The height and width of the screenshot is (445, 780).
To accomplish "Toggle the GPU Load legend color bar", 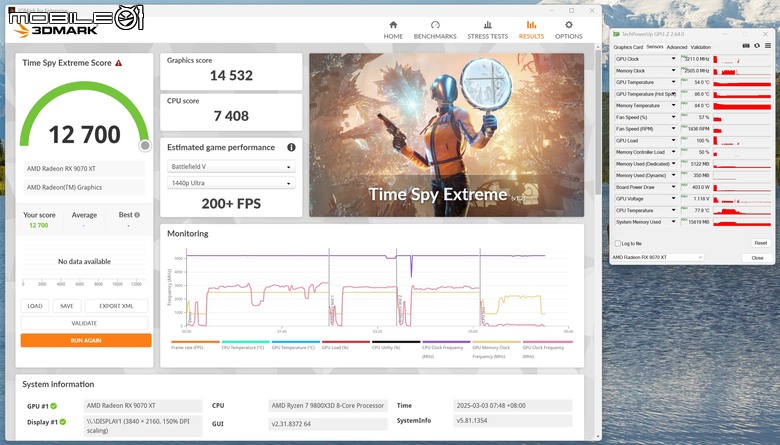I will (346, 342).
